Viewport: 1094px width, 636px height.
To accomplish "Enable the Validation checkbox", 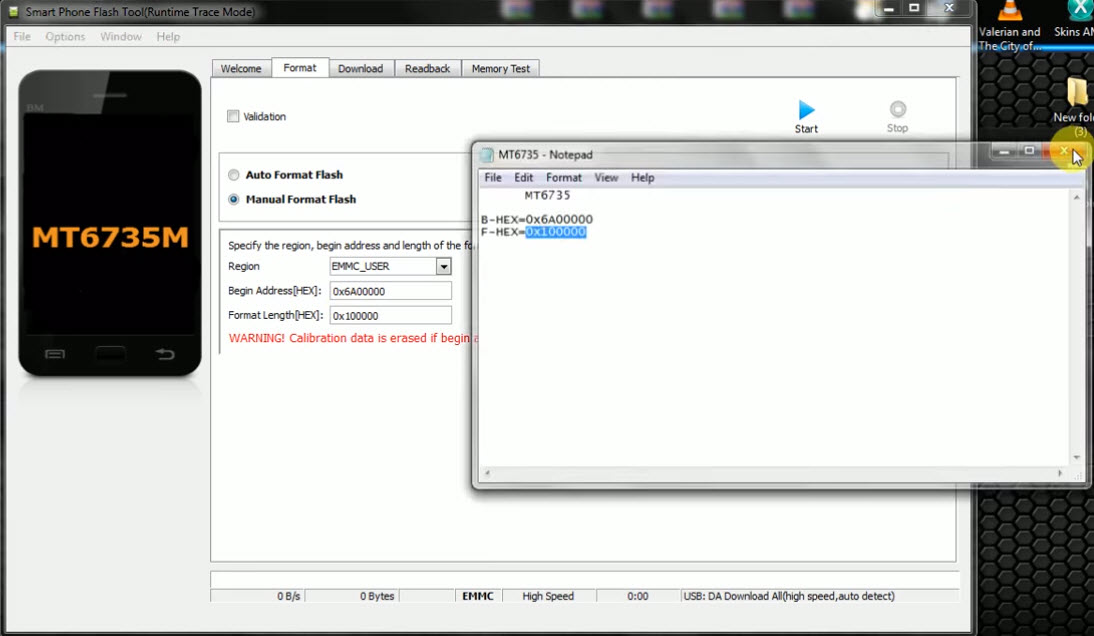I will [x=233, y=116].
